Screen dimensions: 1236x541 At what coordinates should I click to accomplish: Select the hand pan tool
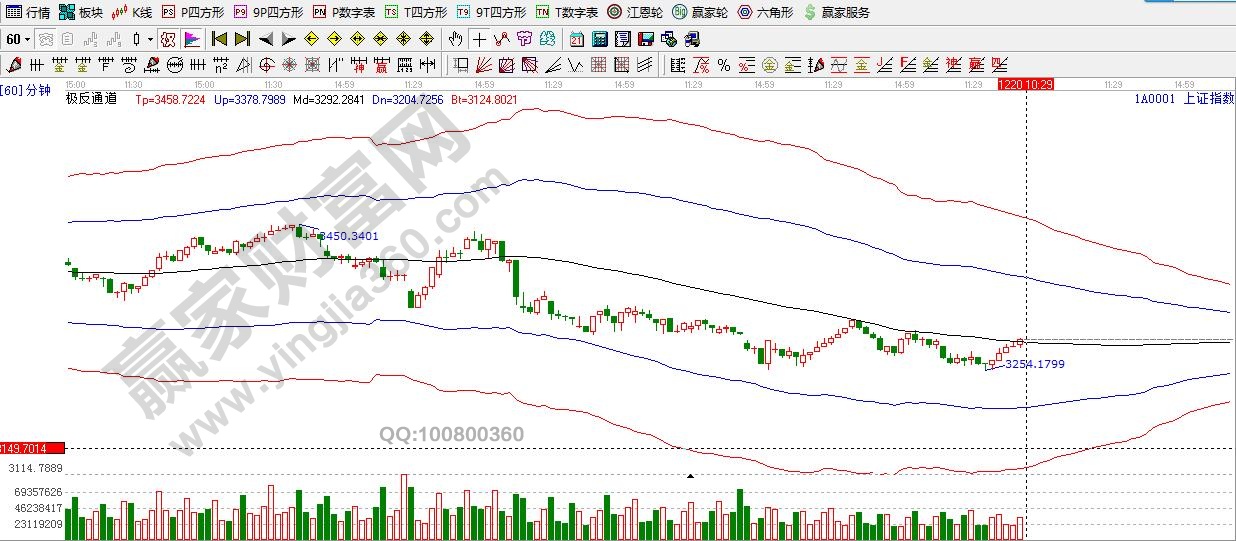[455, 39]
